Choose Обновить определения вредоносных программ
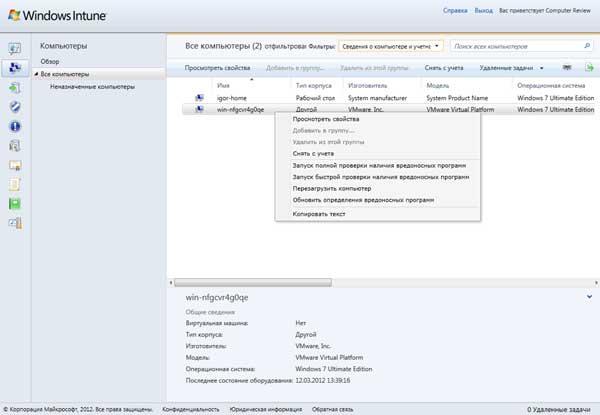 pyautogui.click(x=363, y=200)
